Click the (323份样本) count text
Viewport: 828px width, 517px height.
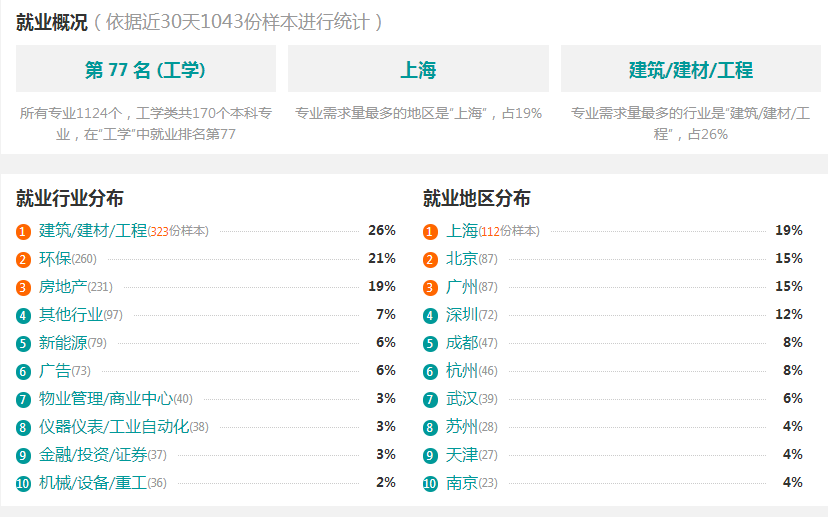click(x=178, y=231)
